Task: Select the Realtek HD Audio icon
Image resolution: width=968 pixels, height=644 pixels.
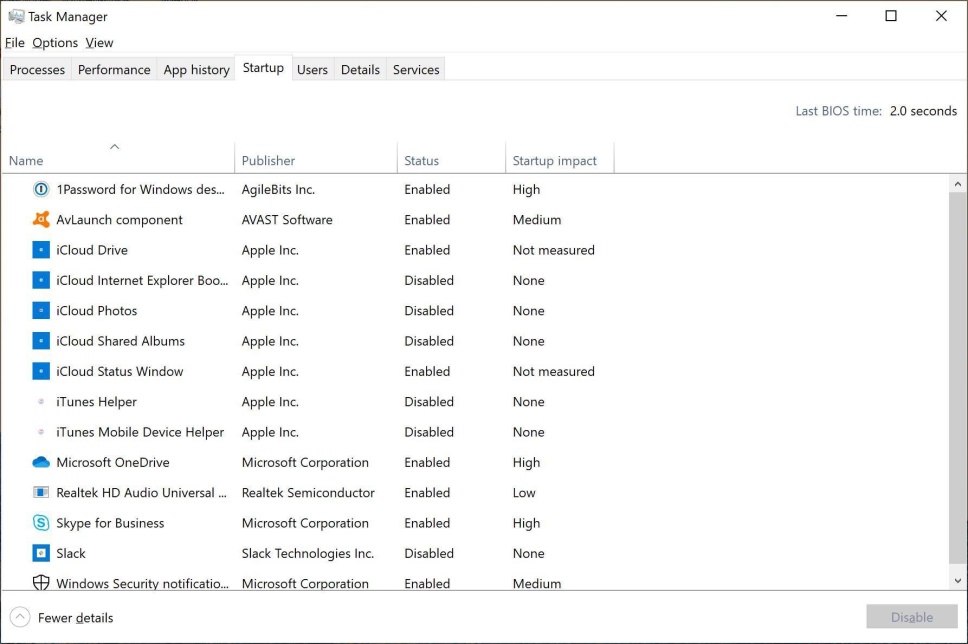Action: pyautogui.click(x=41, y=493)
